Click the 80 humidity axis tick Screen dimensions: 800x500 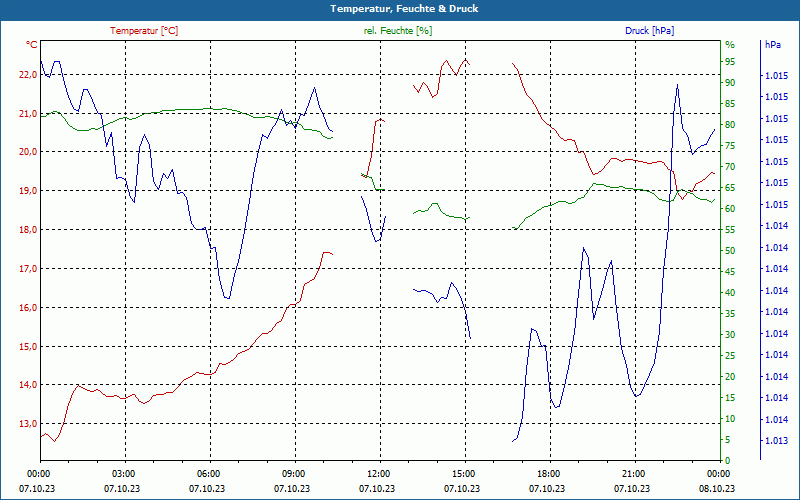click(730, 124)
